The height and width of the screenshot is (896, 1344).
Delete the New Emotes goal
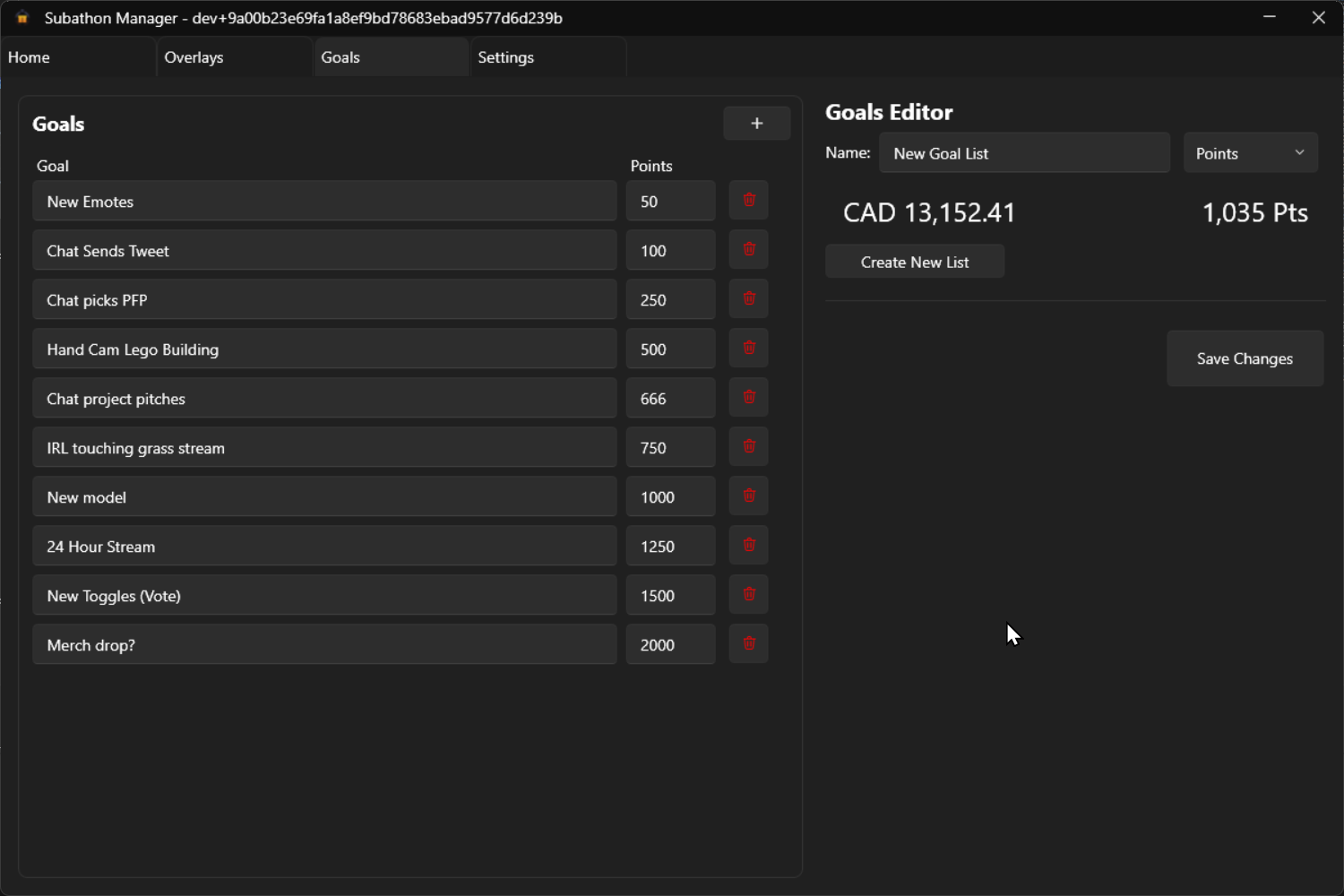(748, 201)
